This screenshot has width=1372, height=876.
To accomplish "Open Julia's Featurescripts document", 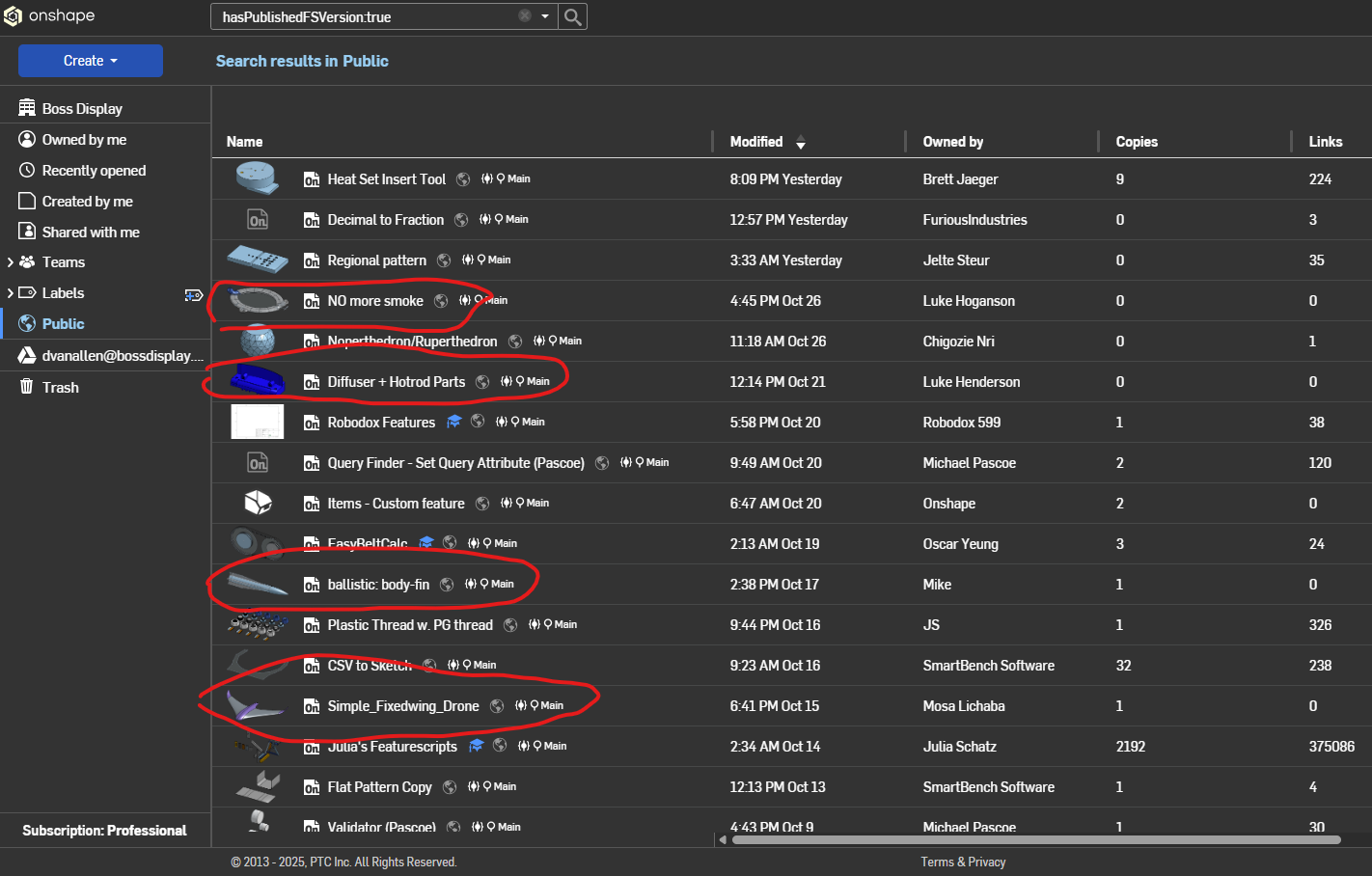I will pos(393,747).
